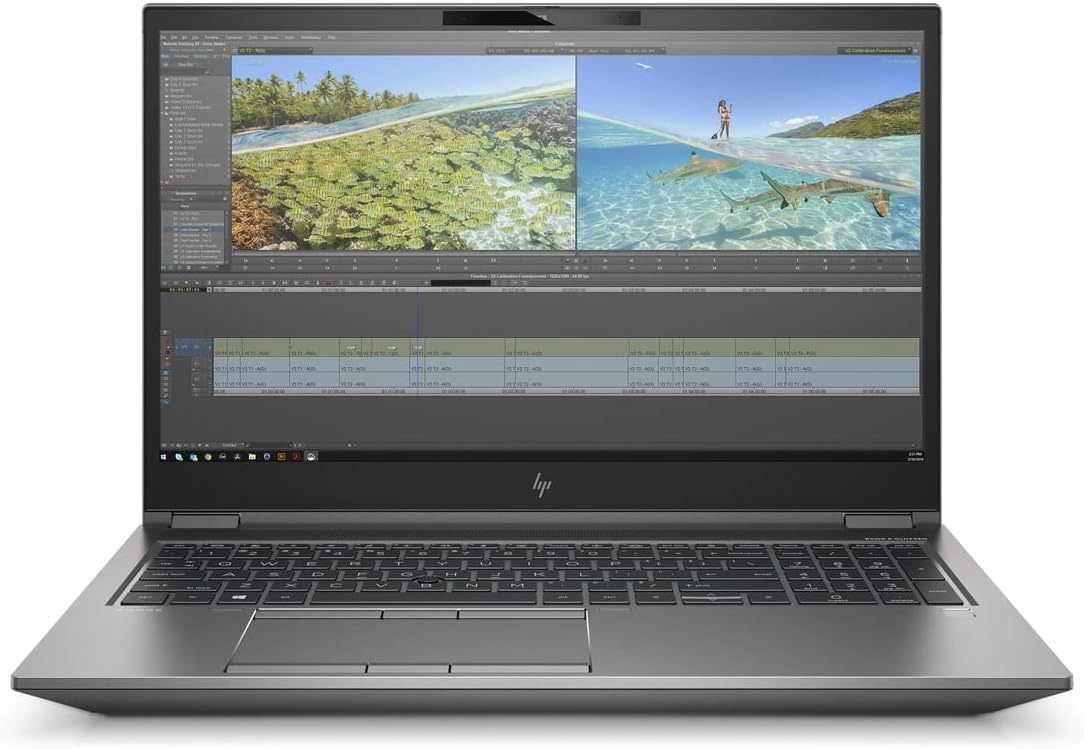Toggle the A2 audio track enable button

(x=196, y=384)
